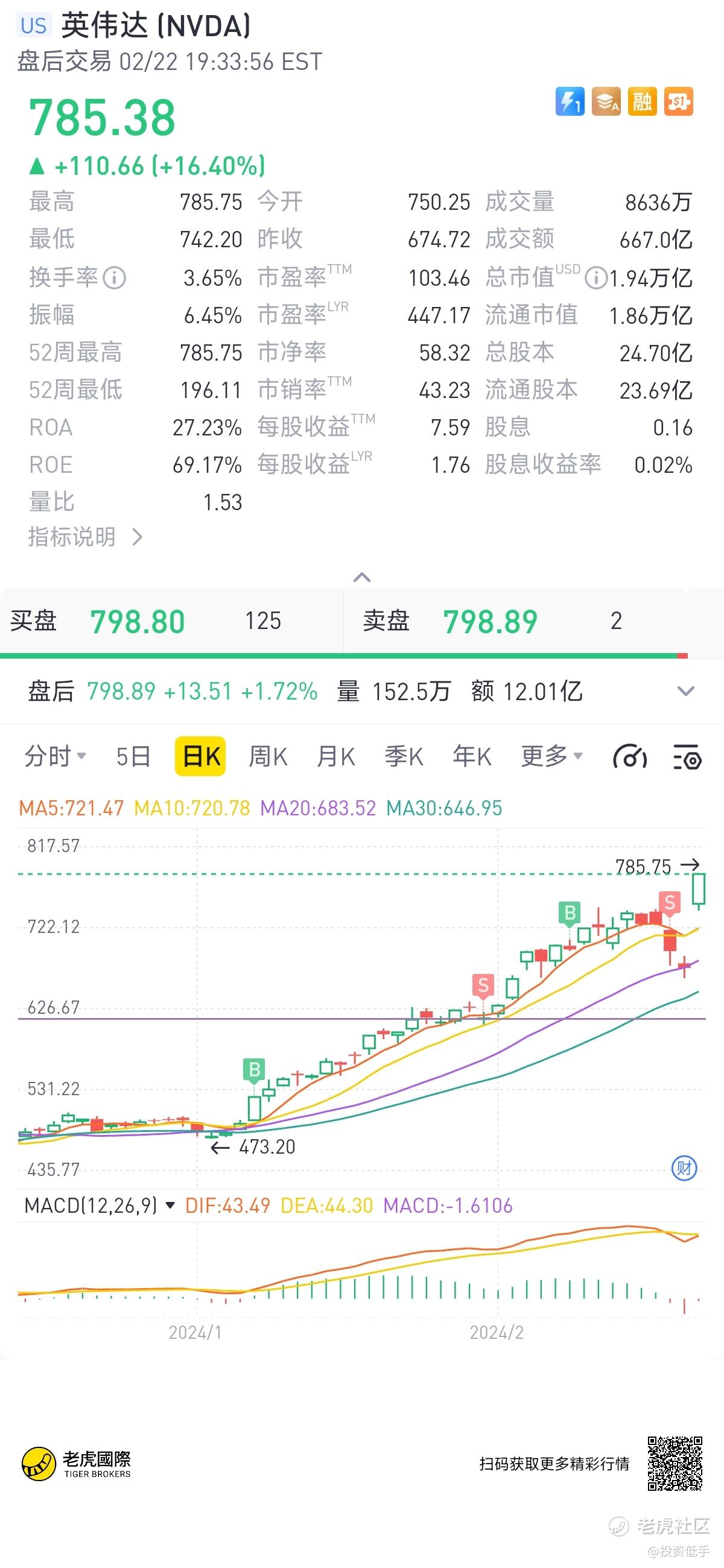Switch to the 季K quarterly tab
The image size is (724, 1568).
coord(404,757)
